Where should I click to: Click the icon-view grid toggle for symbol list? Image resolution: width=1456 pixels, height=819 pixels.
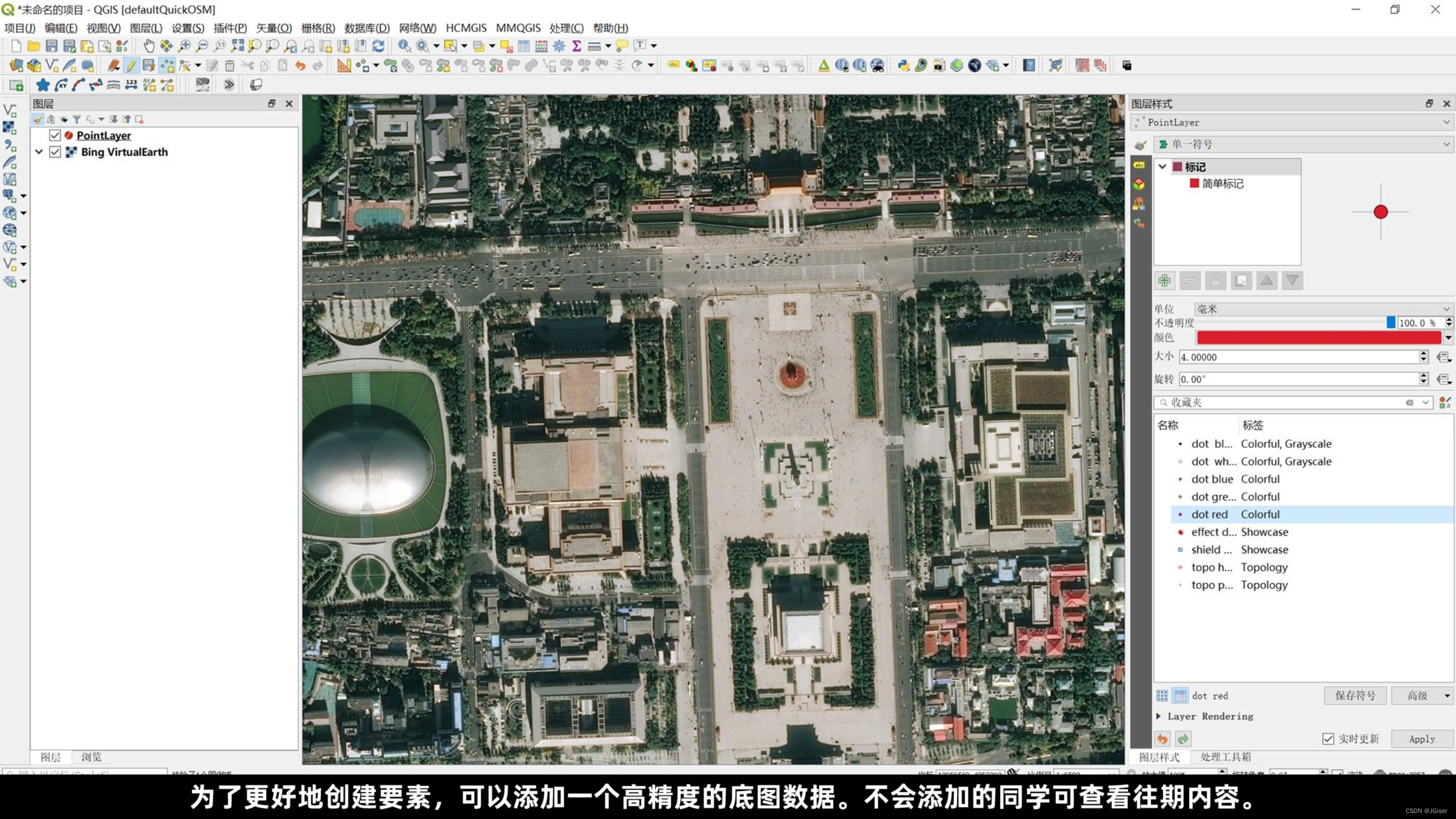pyautogui.click(x=1162, y=696)
